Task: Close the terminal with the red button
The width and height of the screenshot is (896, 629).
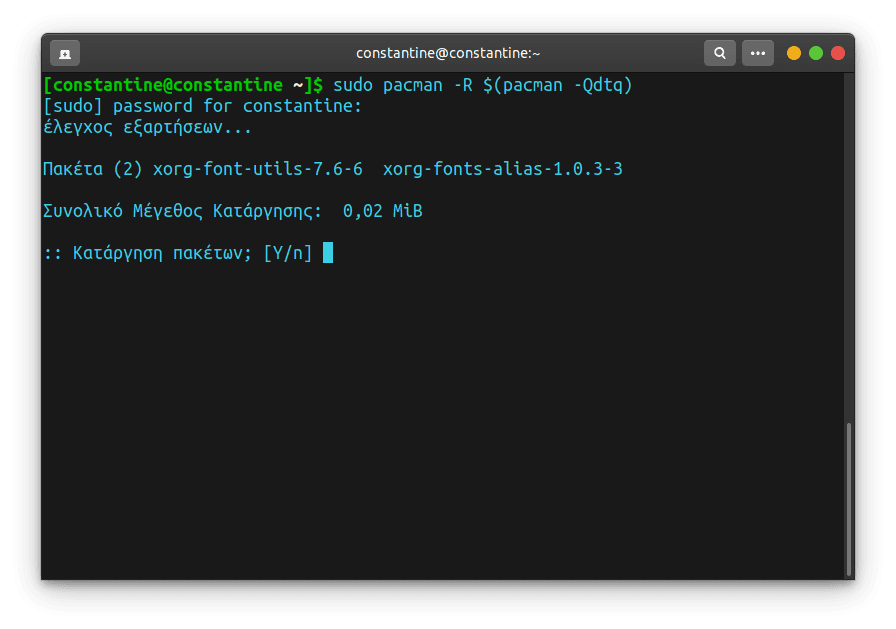Action: pyautogui.click(x=838, y=53)
